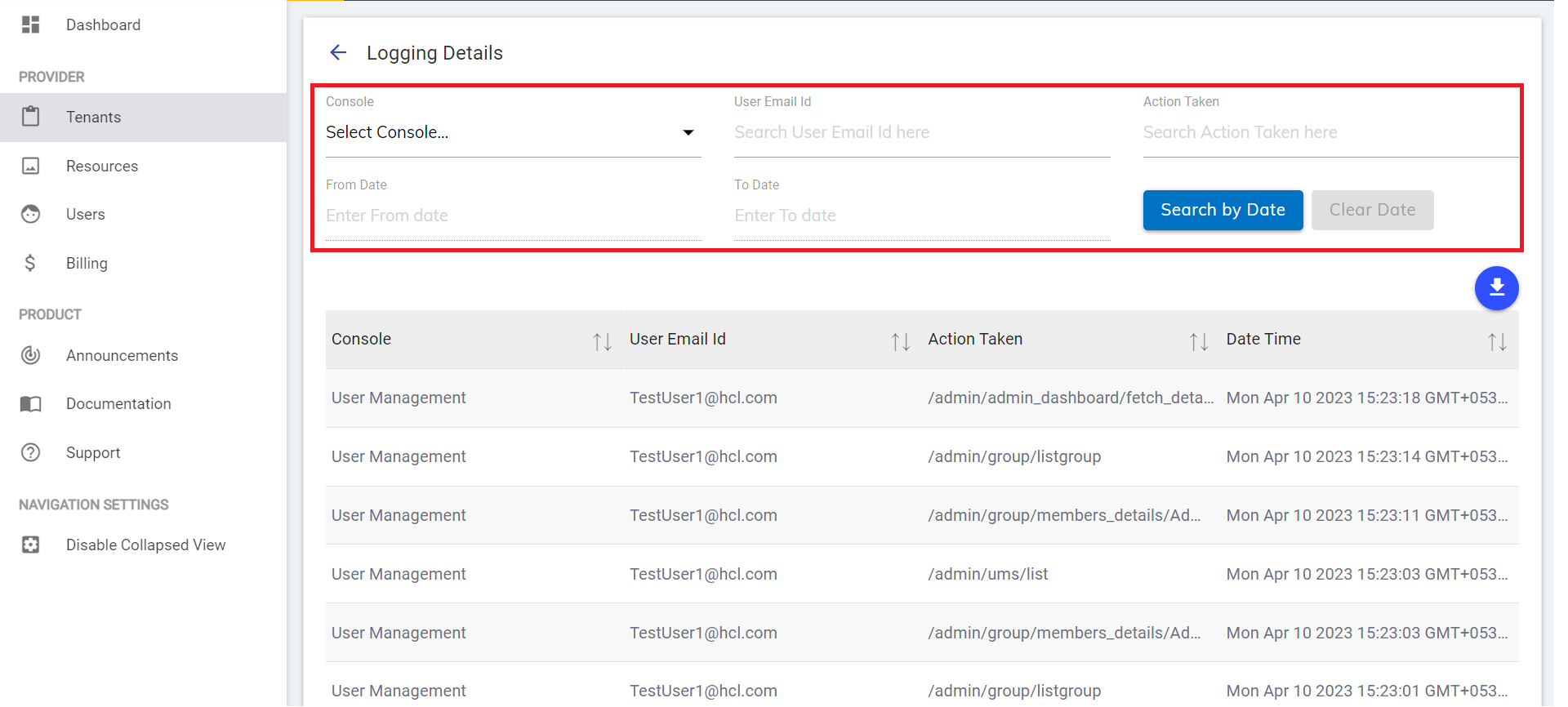Click the Console dropdown arrow

pyautogui.click(x=688, y=132)
